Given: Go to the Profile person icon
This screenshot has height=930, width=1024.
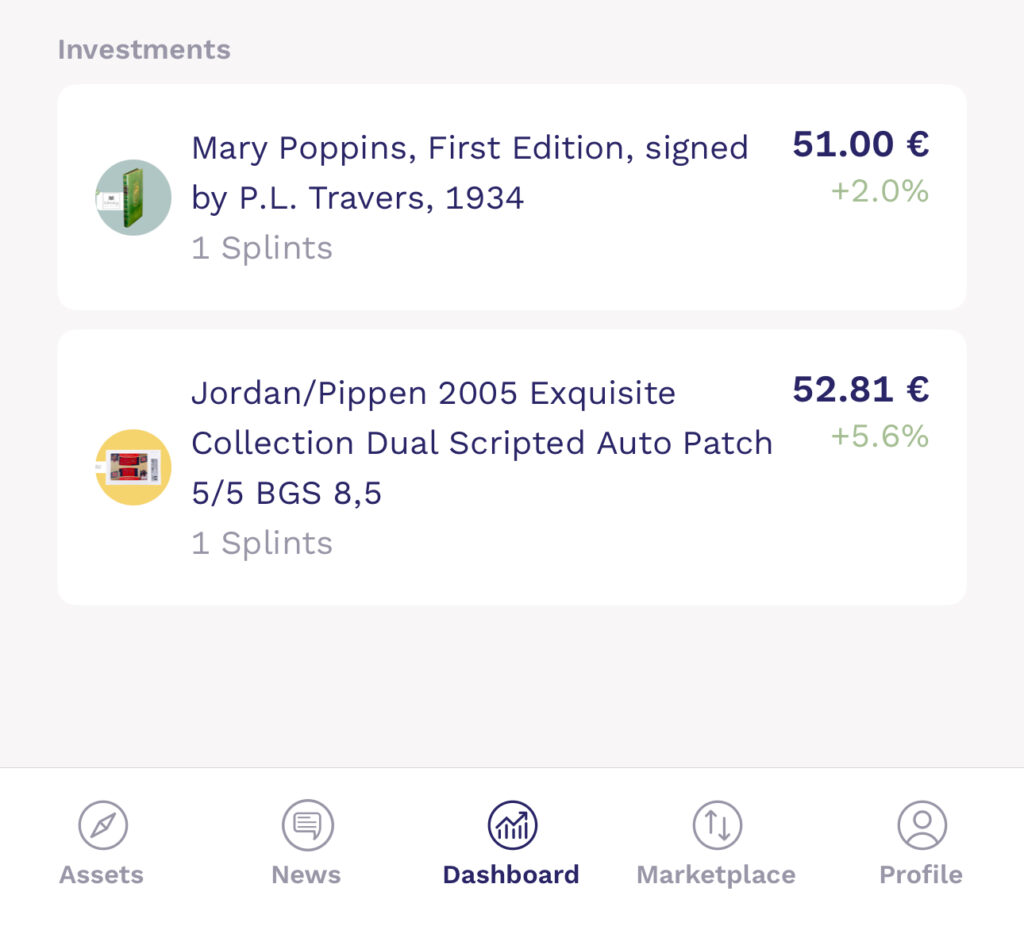Looking at the screenshot, I should pyautogui.click(x=922, y=826).
